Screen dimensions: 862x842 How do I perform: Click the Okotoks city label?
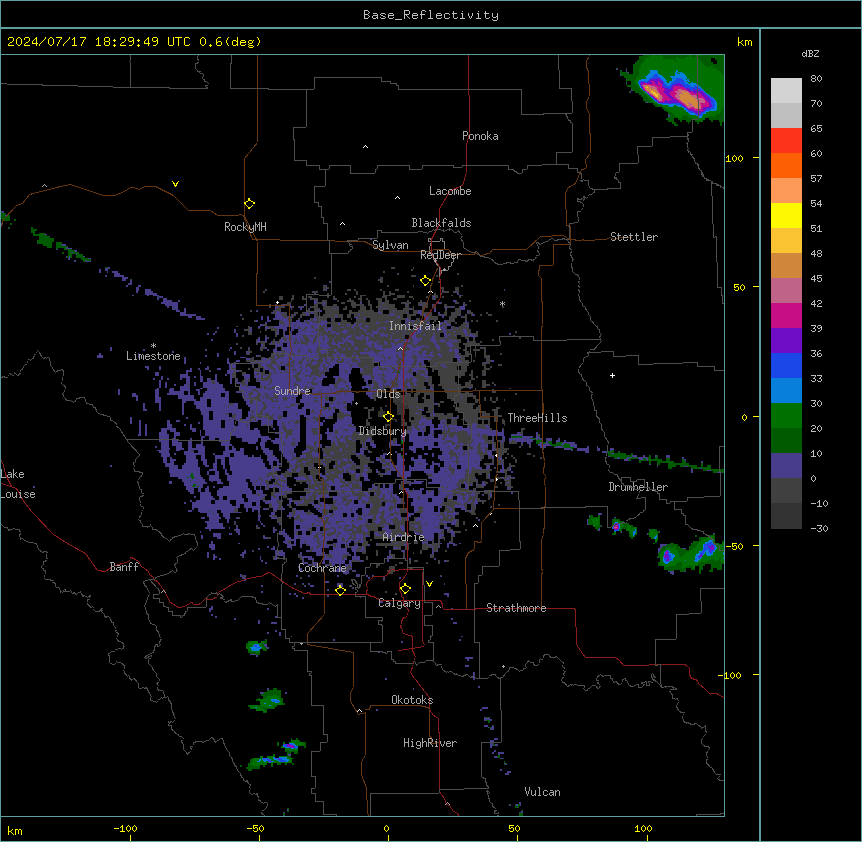(x=412, y=700)
